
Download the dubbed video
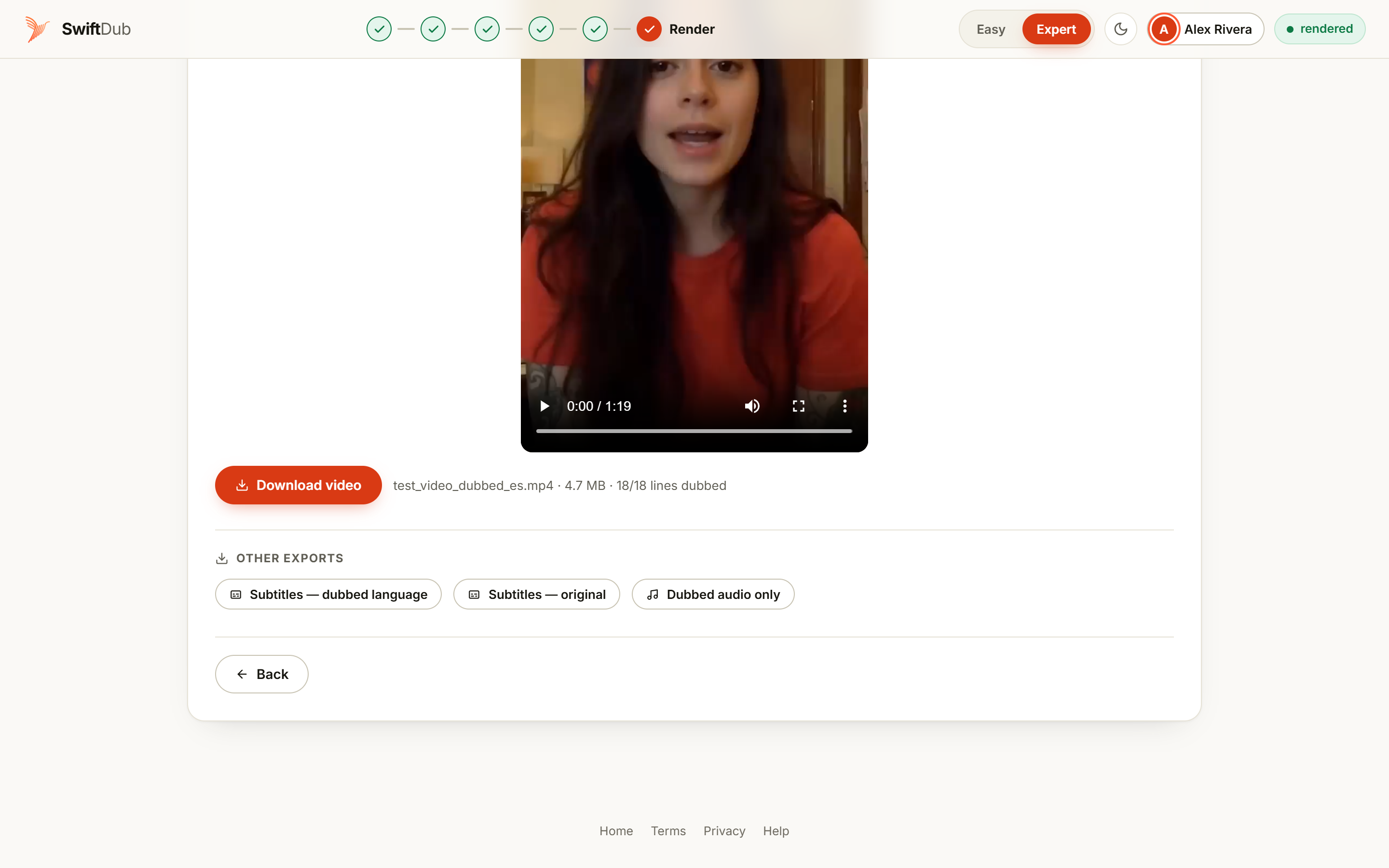[298, 485]
